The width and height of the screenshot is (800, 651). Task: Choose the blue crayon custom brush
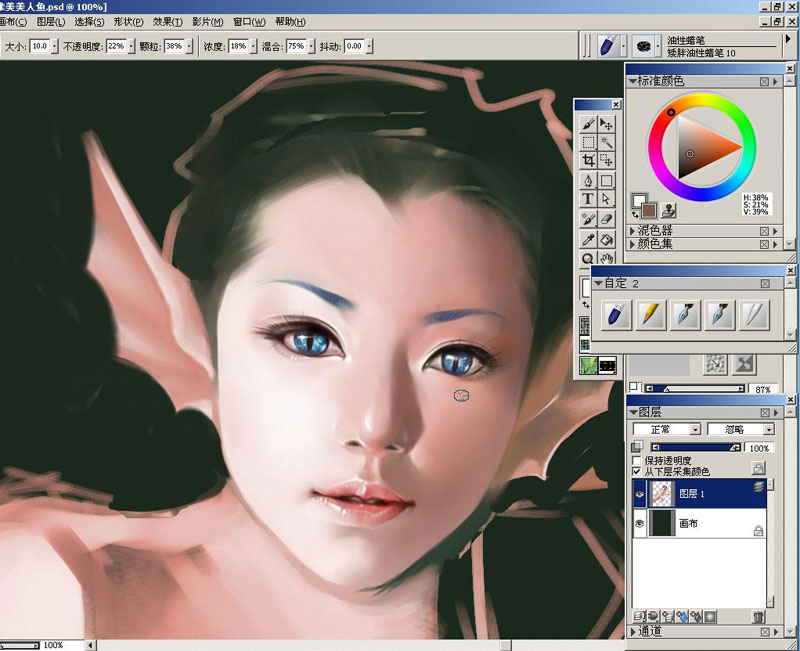click(616, 314)
